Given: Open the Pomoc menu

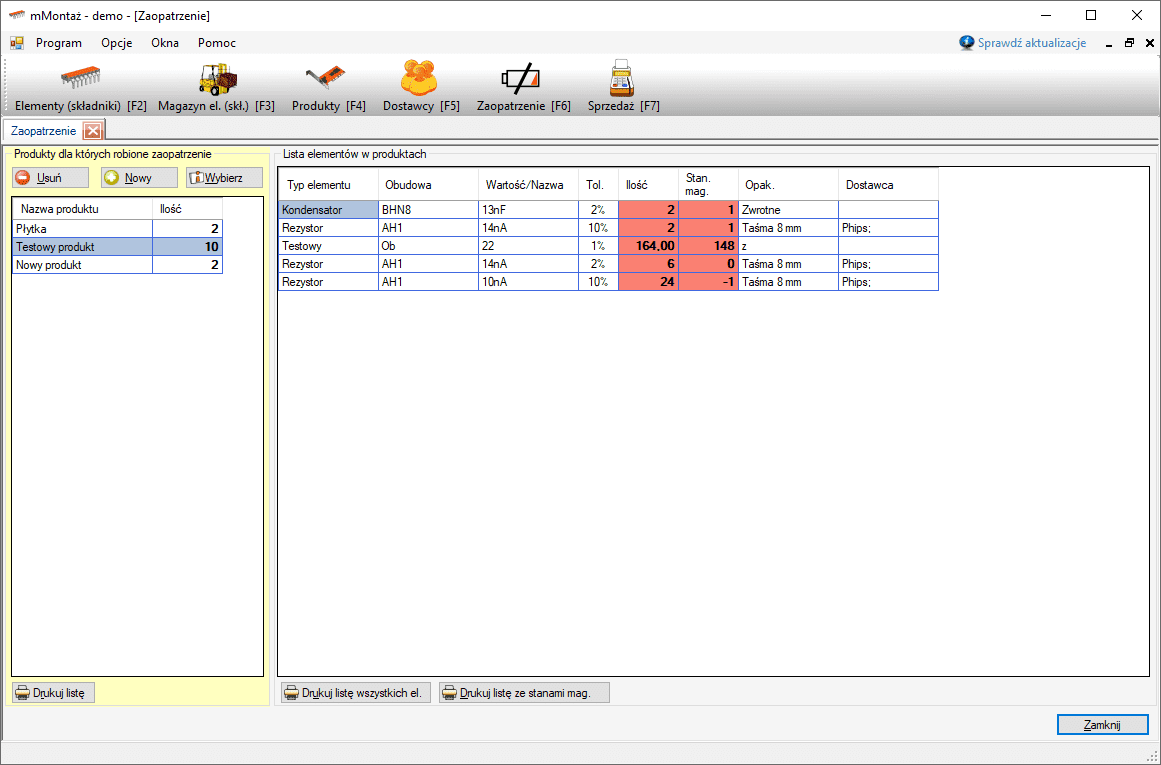Looking at the screenshot, I should (x=217, y=43).
